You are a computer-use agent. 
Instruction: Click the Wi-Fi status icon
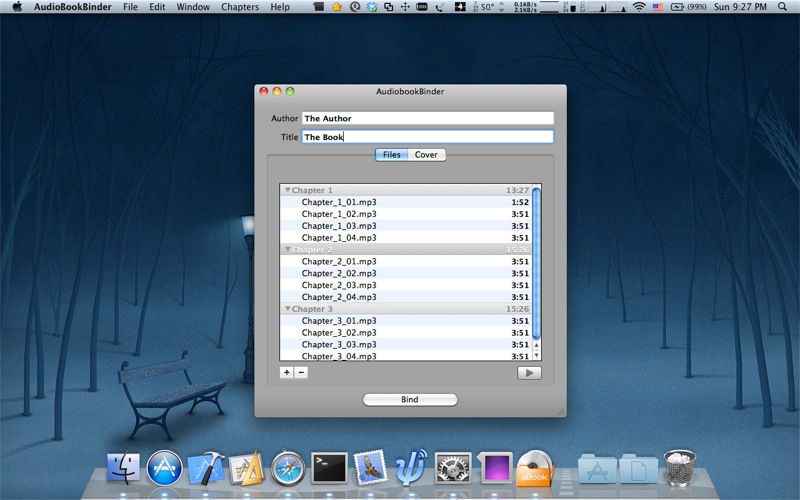click(x=639, y=7)
